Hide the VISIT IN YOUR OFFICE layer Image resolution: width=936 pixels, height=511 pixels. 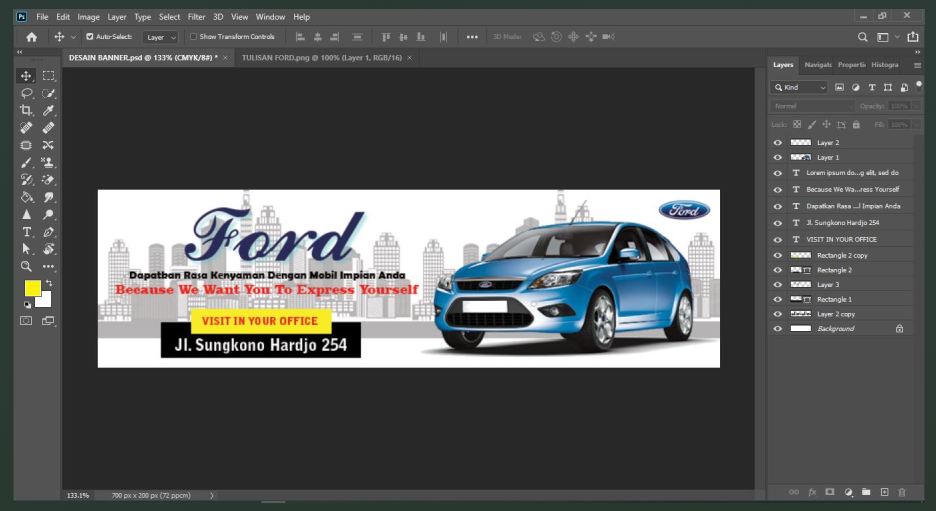pos(777,239)
